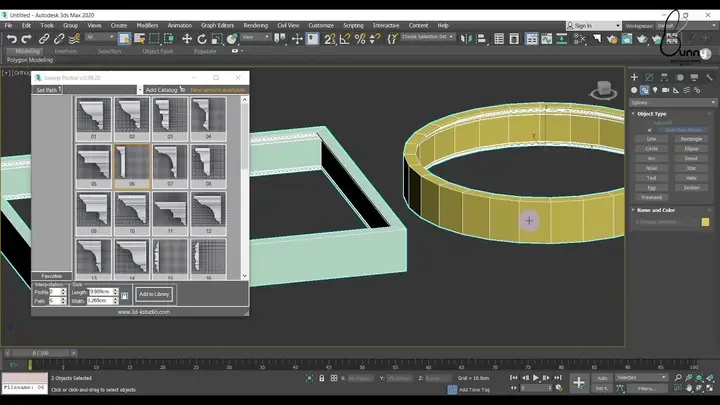
Task: Open the Splines category dropdown
Action: (x=673, y=102)
